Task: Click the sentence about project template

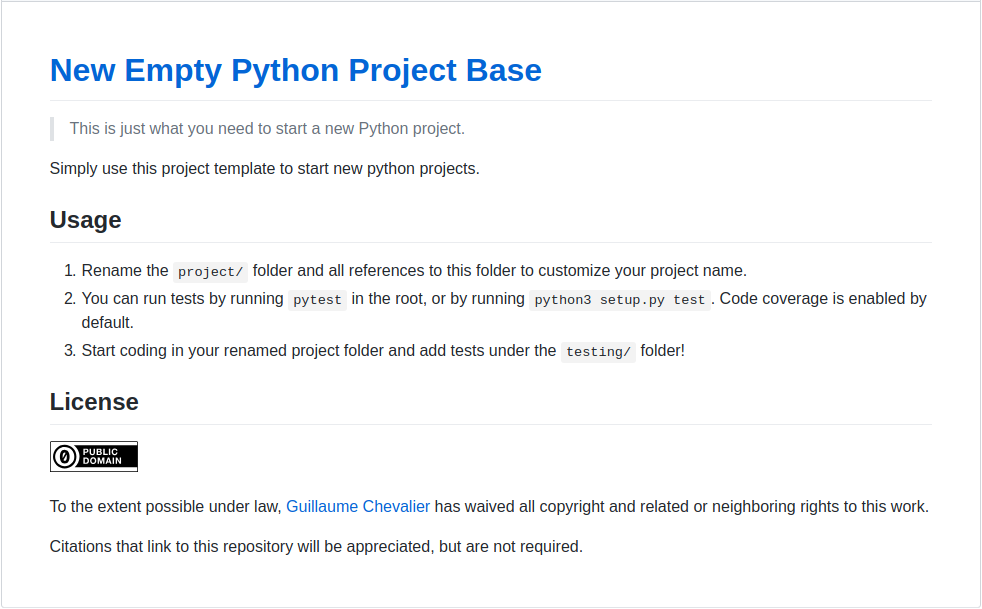Action: 263,168
